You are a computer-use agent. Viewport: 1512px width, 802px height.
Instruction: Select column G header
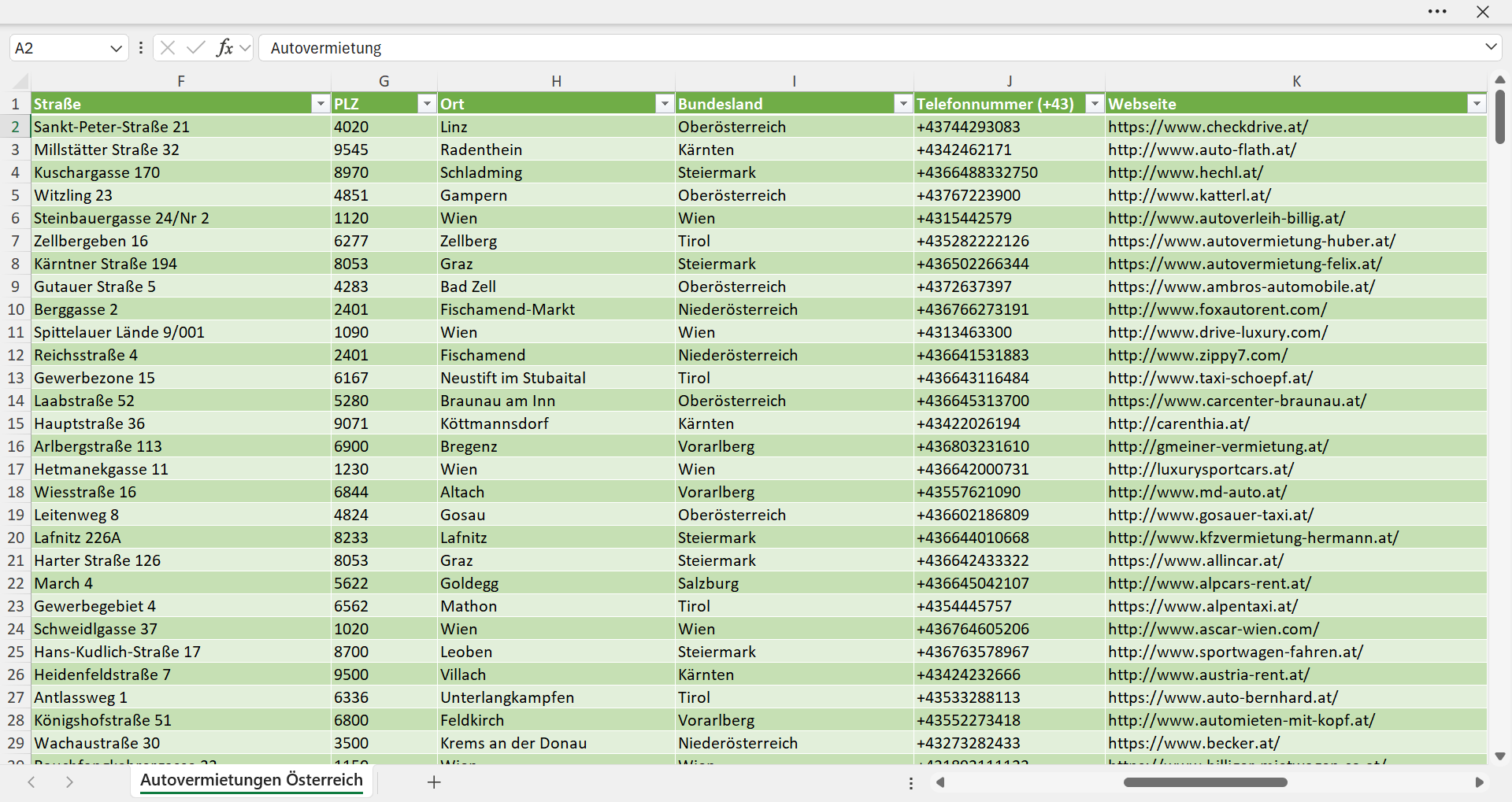click(x=384, y=81)
